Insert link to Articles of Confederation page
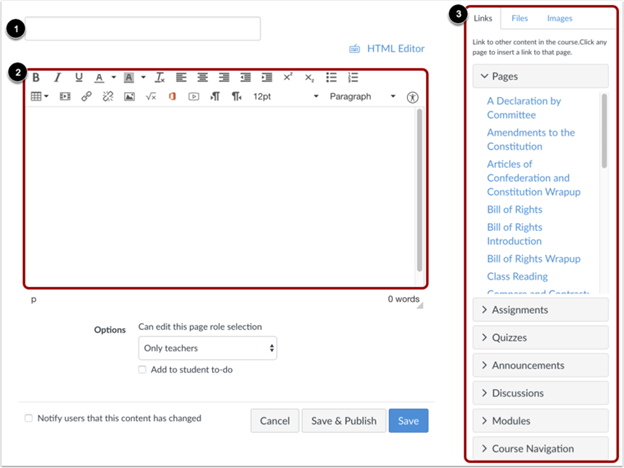Viewport: 624px width, 468px height. pyautogui.click(x=534, y=178)
